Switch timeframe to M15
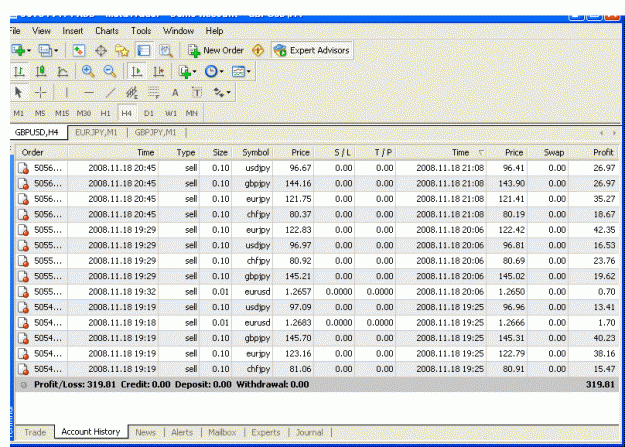 tap(62, 113)
